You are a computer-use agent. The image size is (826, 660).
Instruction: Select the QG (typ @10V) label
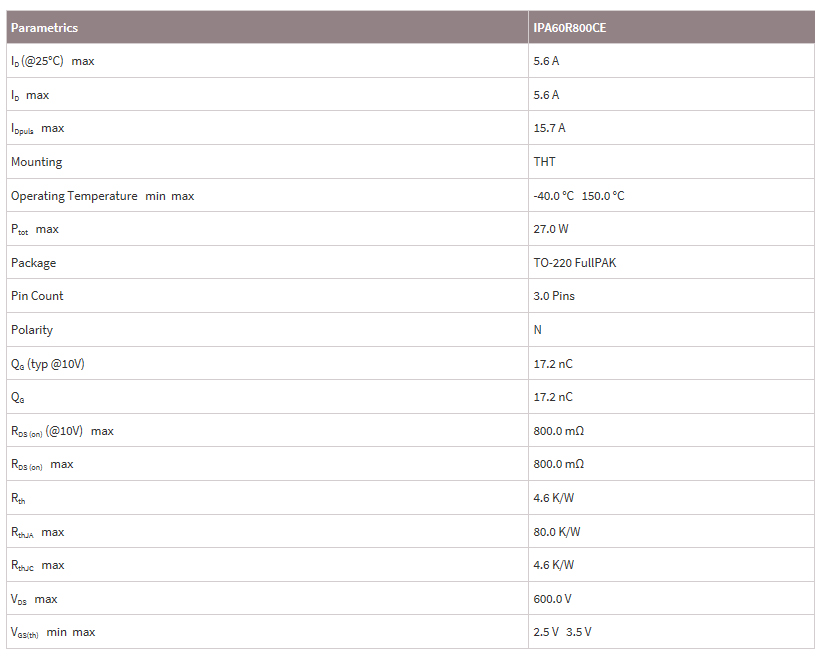point(48,364)
